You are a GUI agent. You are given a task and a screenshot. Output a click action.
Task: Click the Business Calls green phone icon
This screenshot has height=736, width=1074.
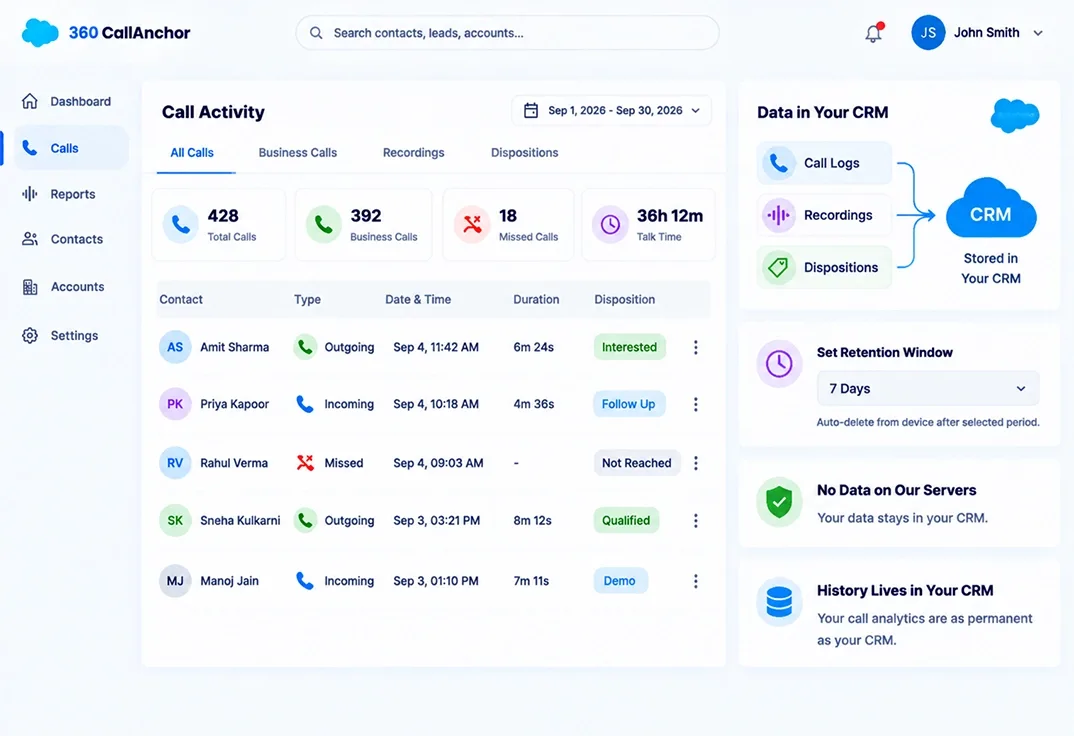coord(323,224)
